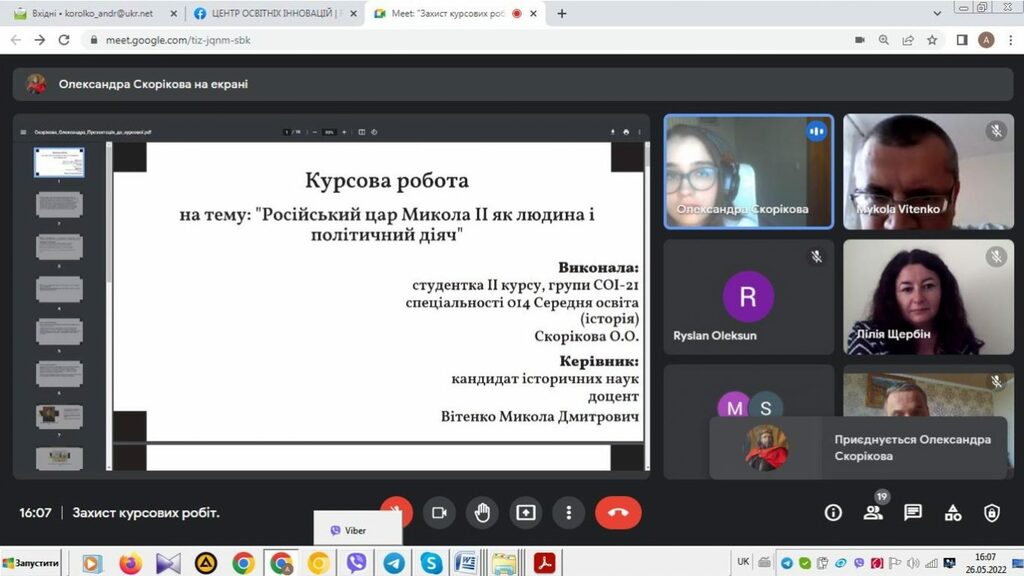
Task: Leave the call with red hang-up button
Action: point(618,512)
